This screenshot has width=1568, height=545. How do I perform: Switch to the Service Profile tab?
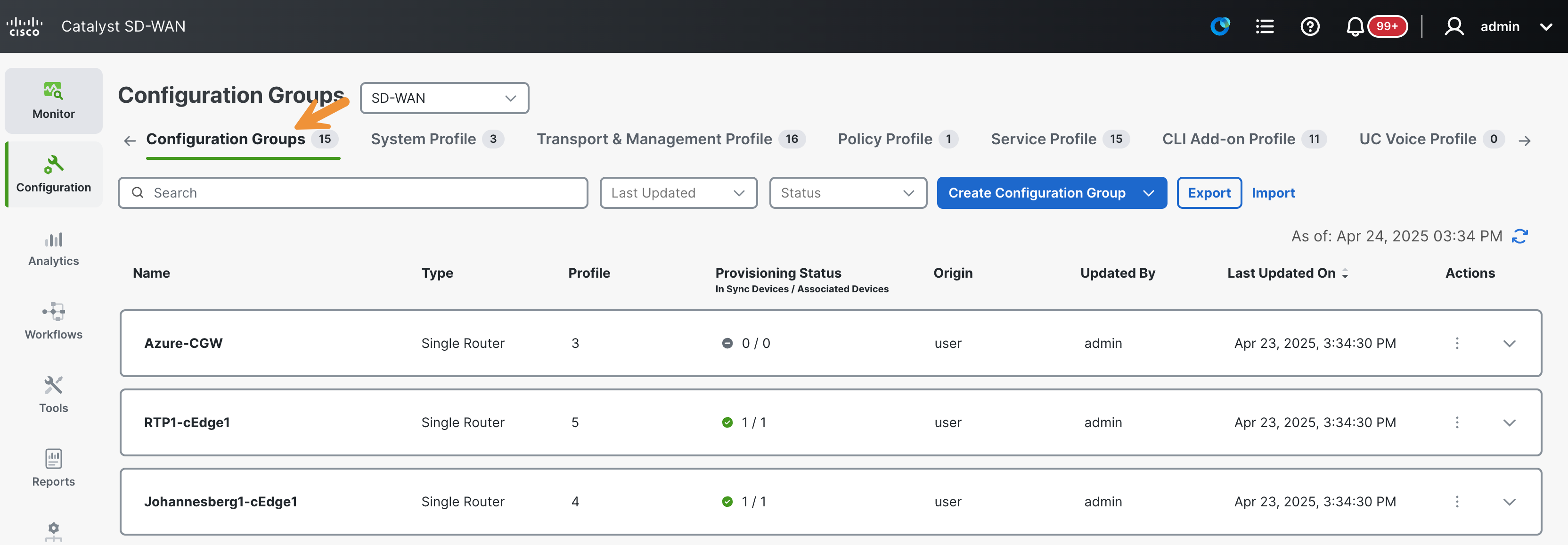[x=1060, y=140]
